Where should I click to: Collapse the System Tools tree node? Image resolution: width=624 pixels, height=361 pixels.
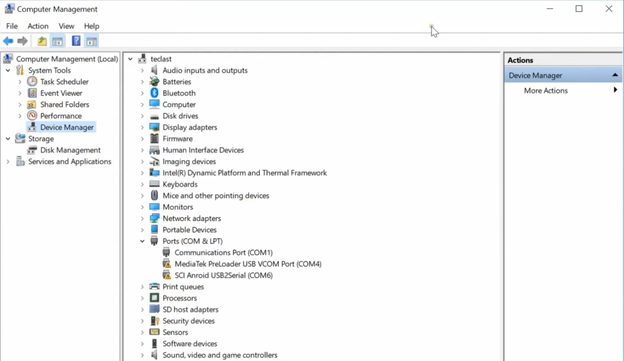[8, 70]
